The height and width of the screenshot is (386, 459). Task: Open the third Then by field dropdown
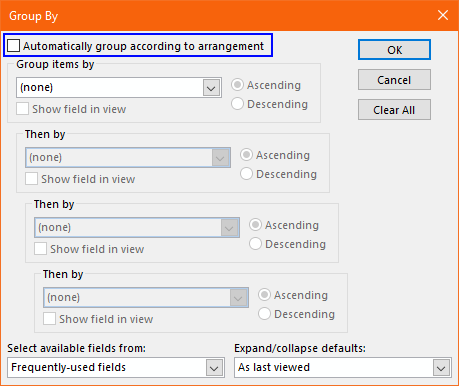pyautogui.click(x=146, y=298)
